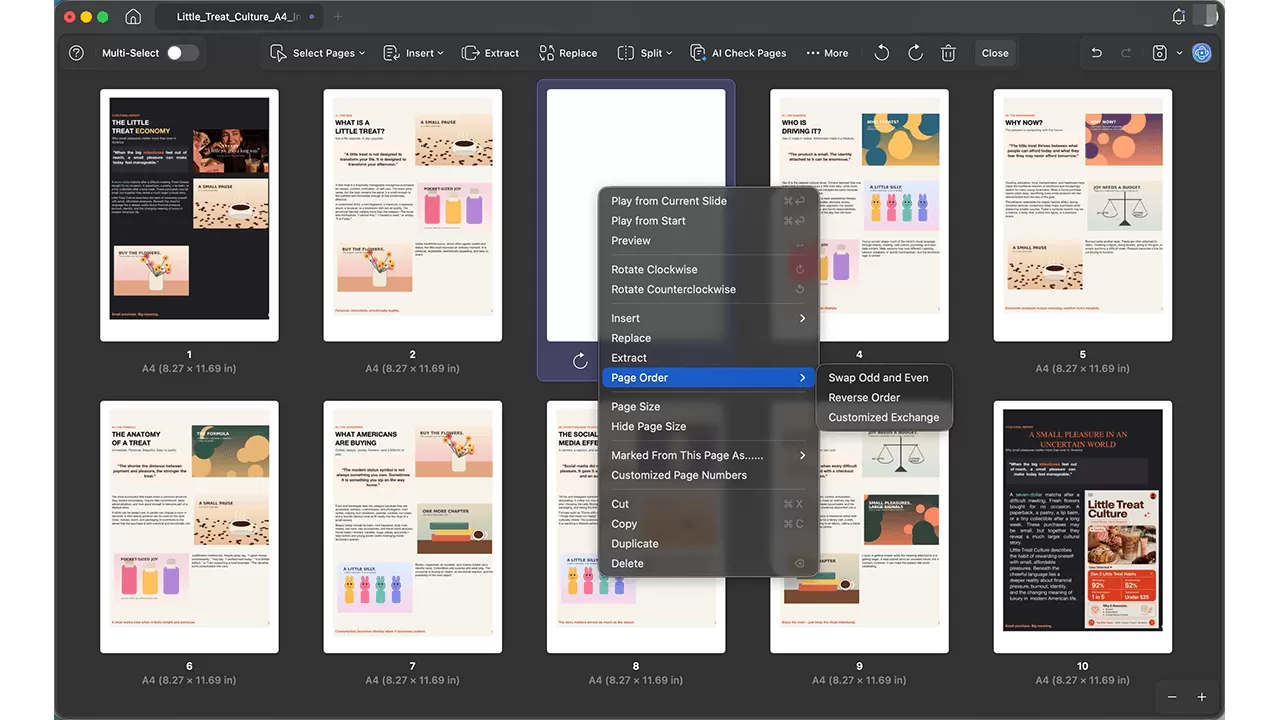Zoom out thumbnails with the minus icon
This screenshot has height=720, width=1280.
tap(1172, 697)
